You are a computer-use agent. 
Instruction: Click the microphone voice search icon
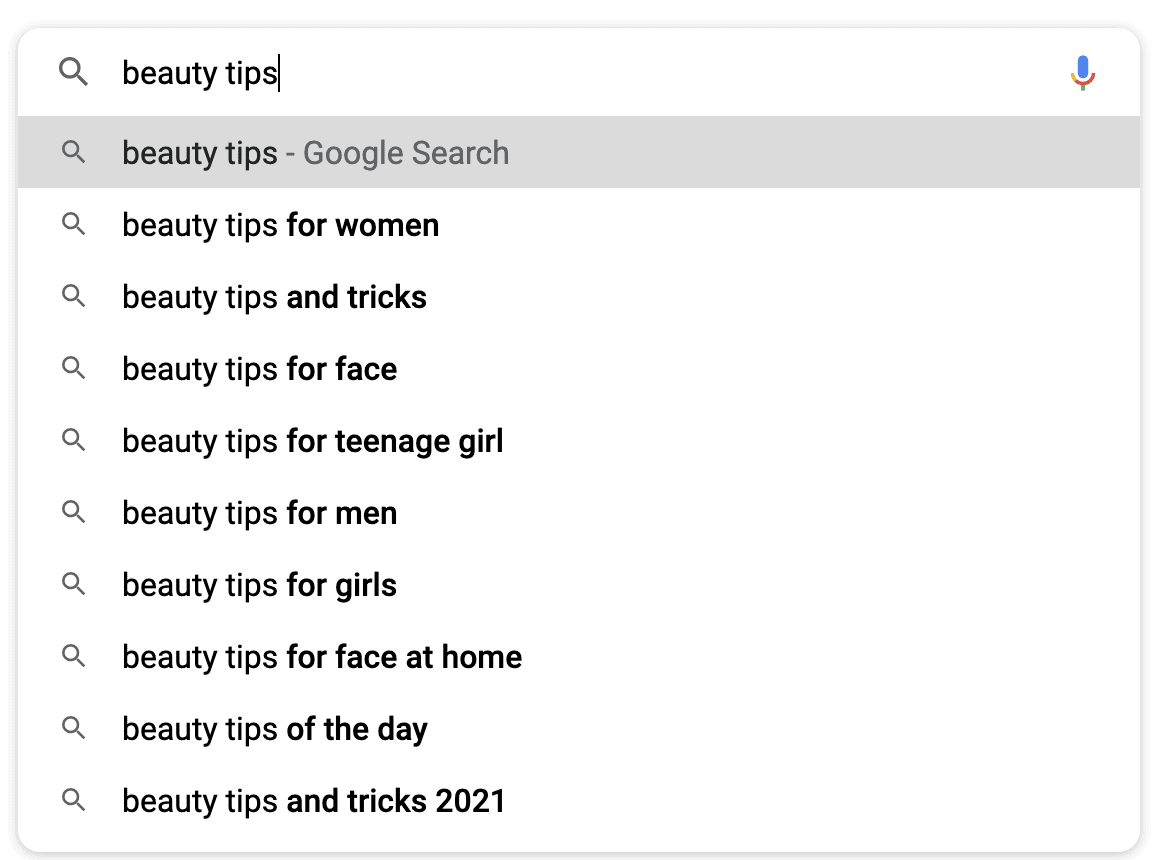pos(1082,73)
